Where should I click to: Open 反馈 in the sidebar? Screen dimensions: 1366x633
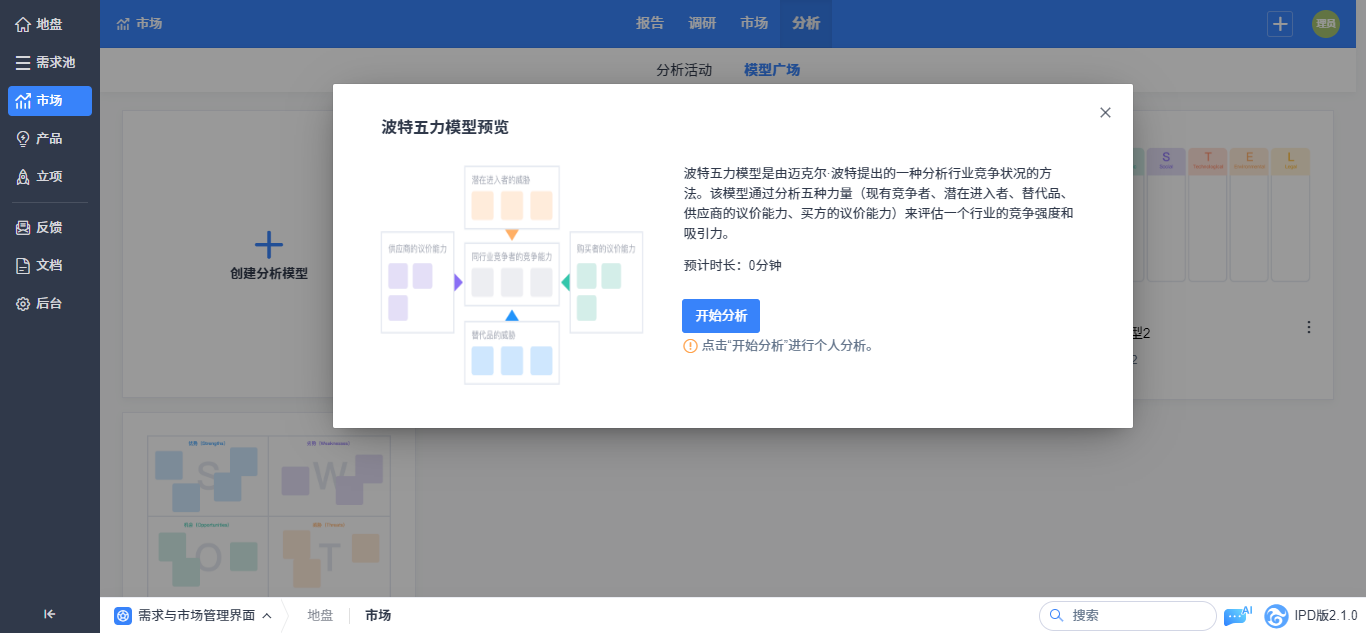[x=50, y=227]
